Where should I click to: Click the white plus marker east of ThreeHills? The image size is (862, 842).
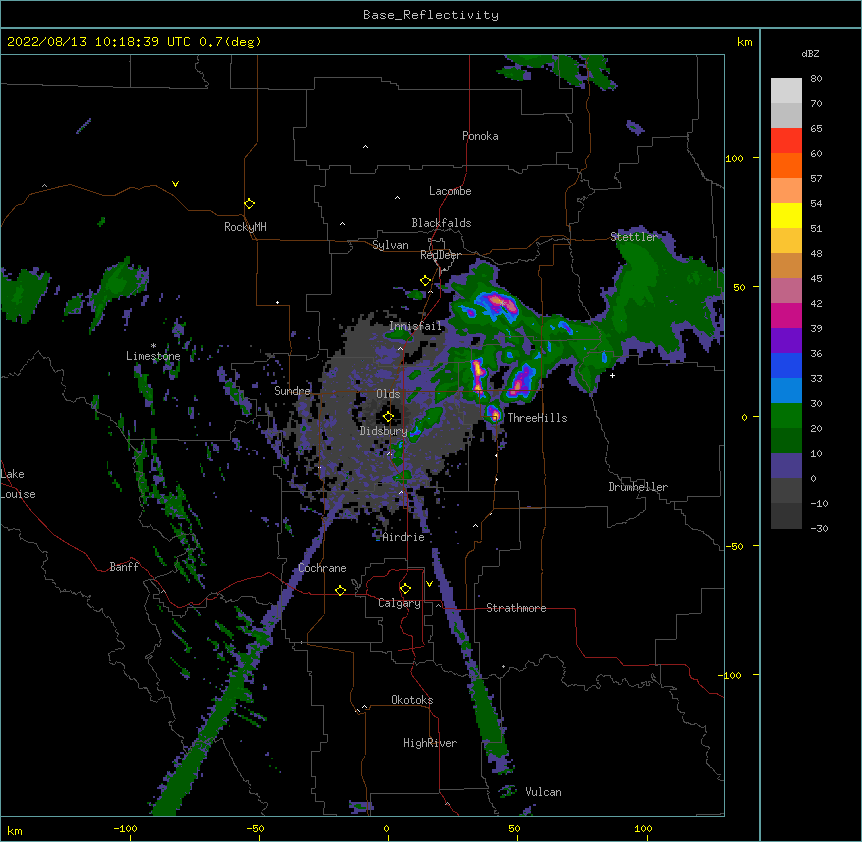(x=612, y=375)
